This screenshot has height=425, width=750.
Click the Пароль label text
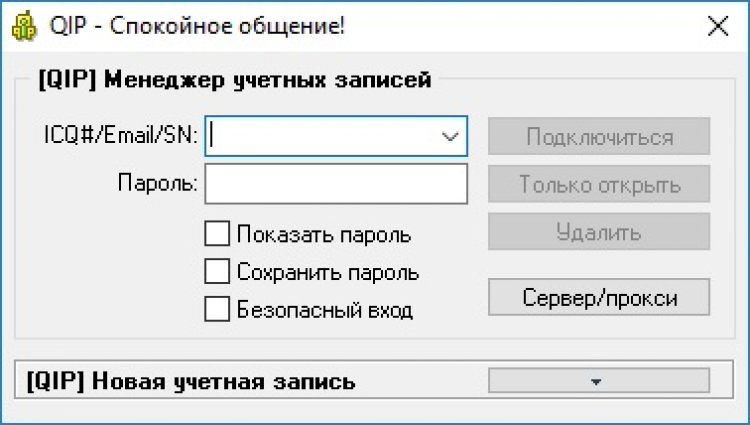click(158, 184)
